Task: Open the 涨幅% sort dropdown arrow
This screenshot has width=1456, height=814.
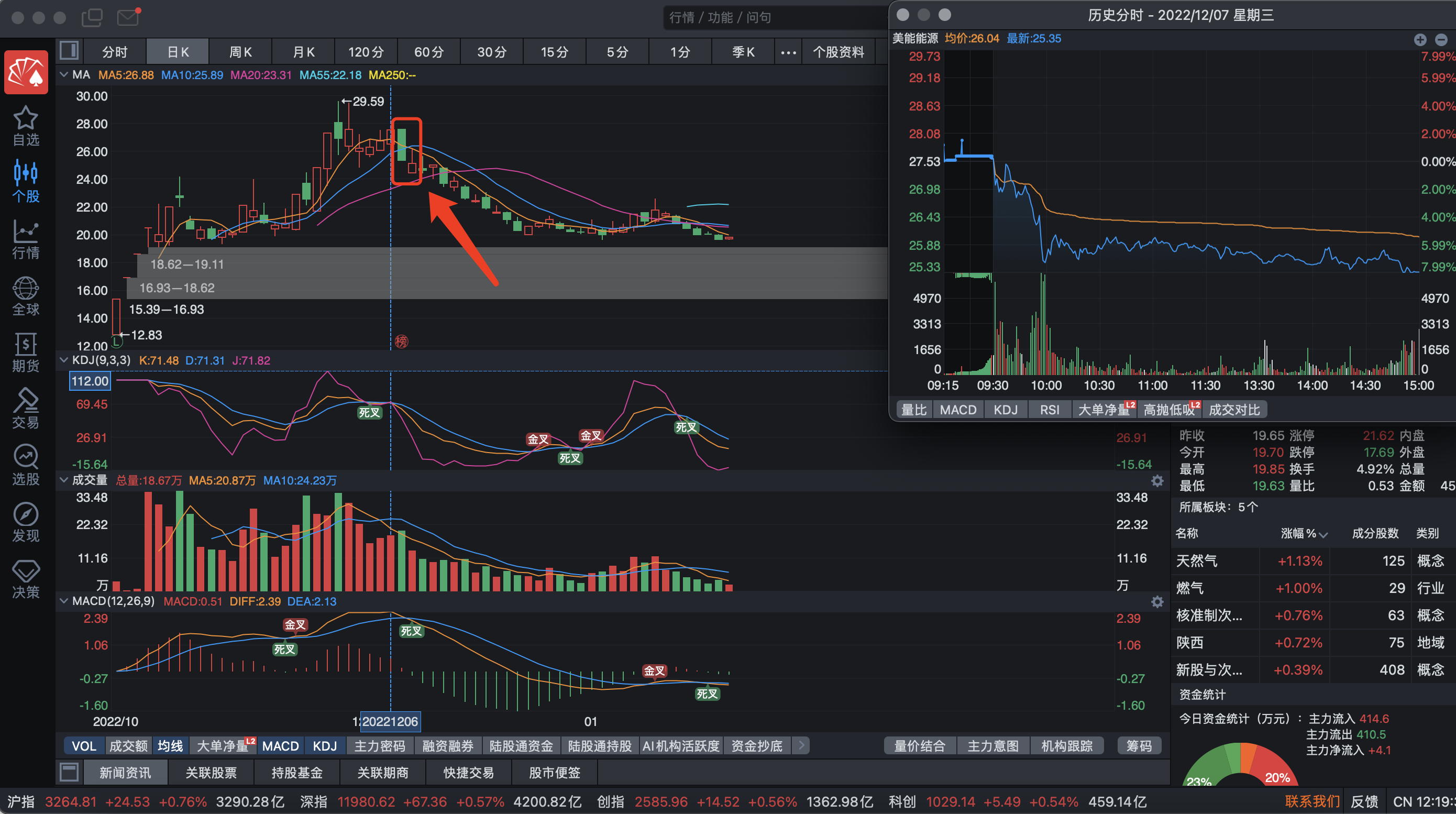Action: pos(1323,534)
